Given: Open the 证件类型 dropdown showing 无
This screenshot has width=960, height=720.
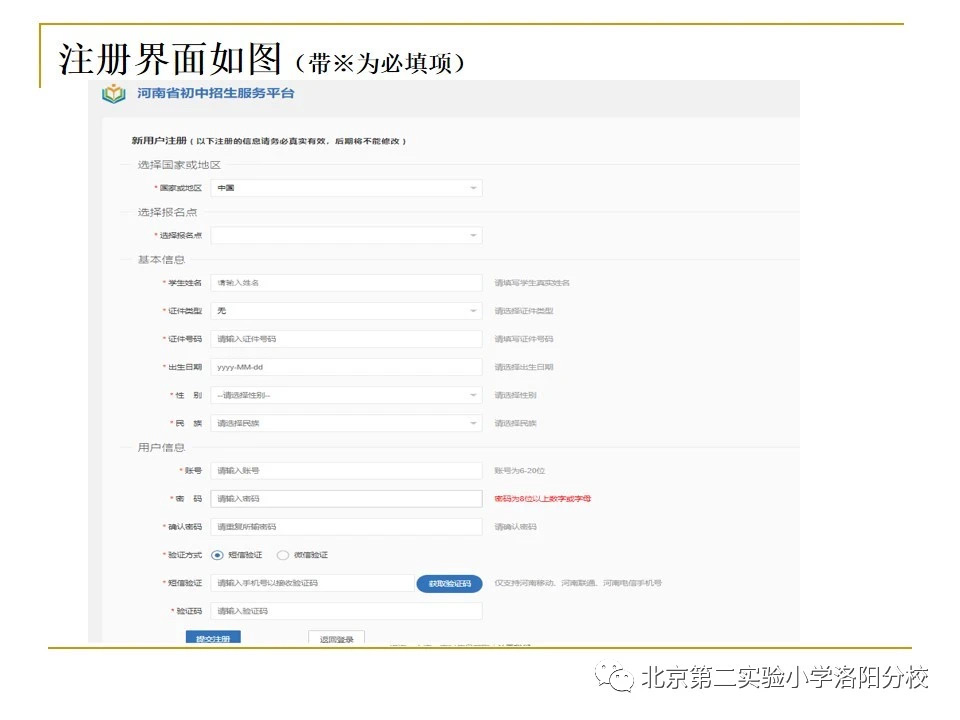Looking at the screenshot, I should coord(345,310).
